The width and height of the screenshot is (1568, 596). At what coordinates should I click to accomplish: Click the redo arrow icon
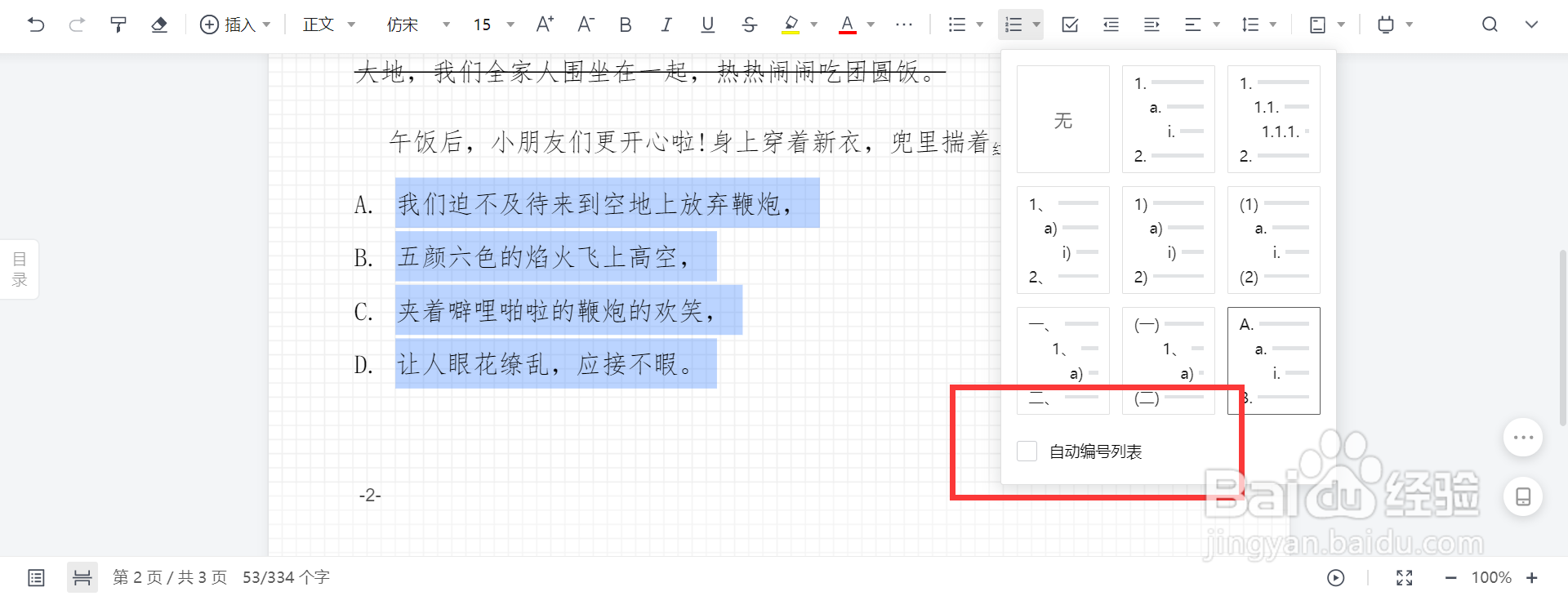[77, 24]
